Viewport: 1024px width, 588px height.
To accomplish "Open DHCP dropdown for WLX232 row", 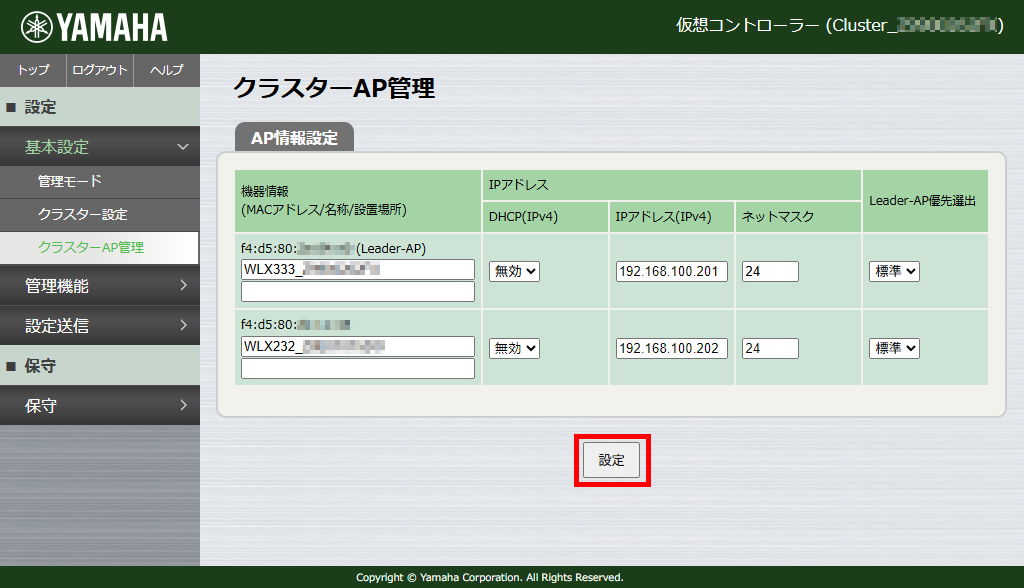I will 515,348.
